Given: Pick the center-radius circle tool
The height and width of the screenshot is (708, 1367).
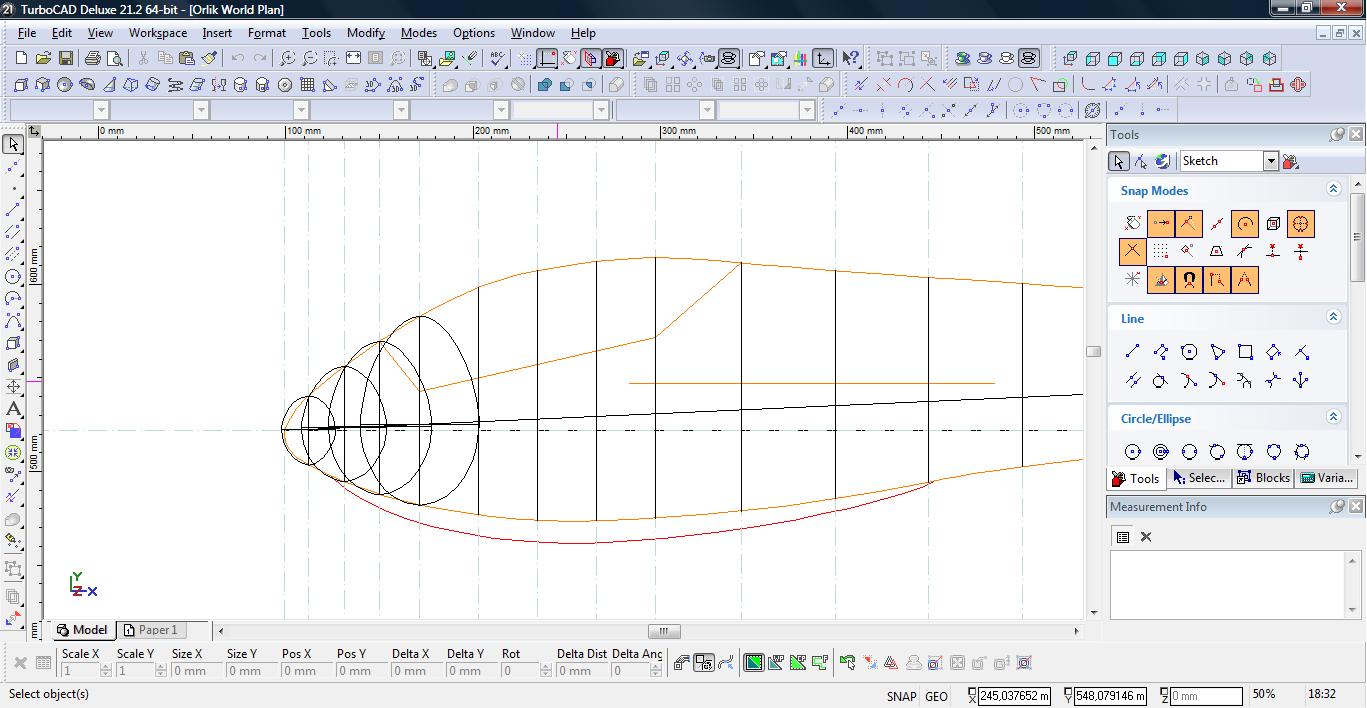Looking at the screenshot, I should 1132,452.
